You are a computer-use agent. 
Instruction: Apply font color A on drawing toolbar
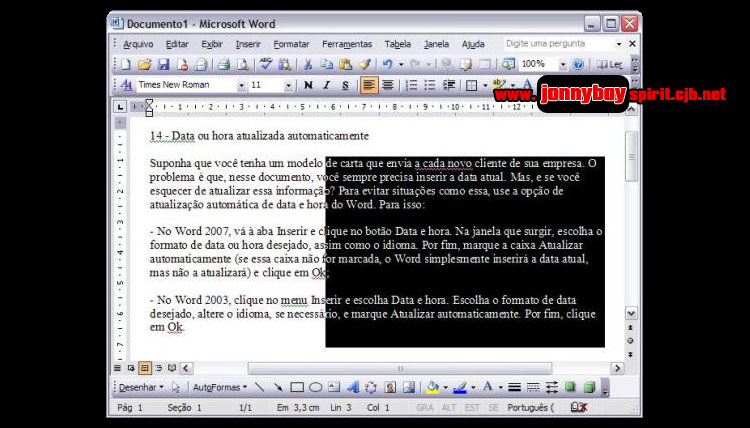488,387
